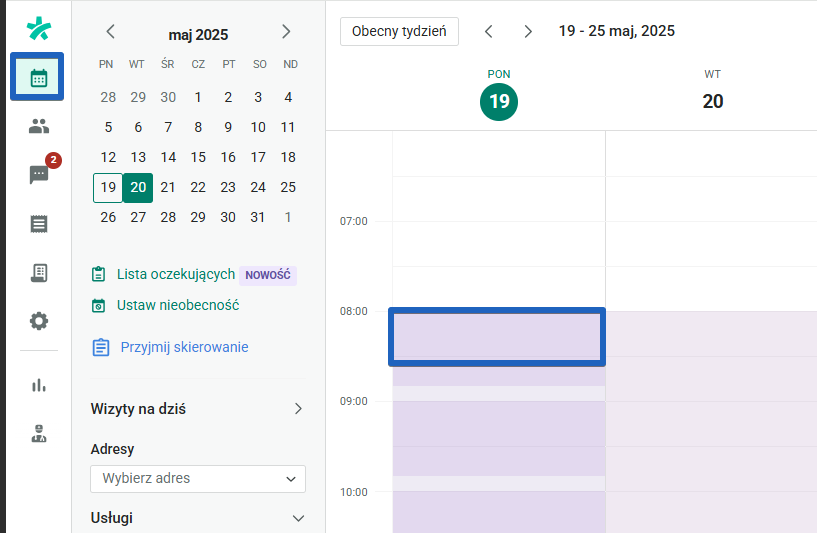817x533 pixels.
Task: Click the statistics bar chart icon
Action: point(39,385)
